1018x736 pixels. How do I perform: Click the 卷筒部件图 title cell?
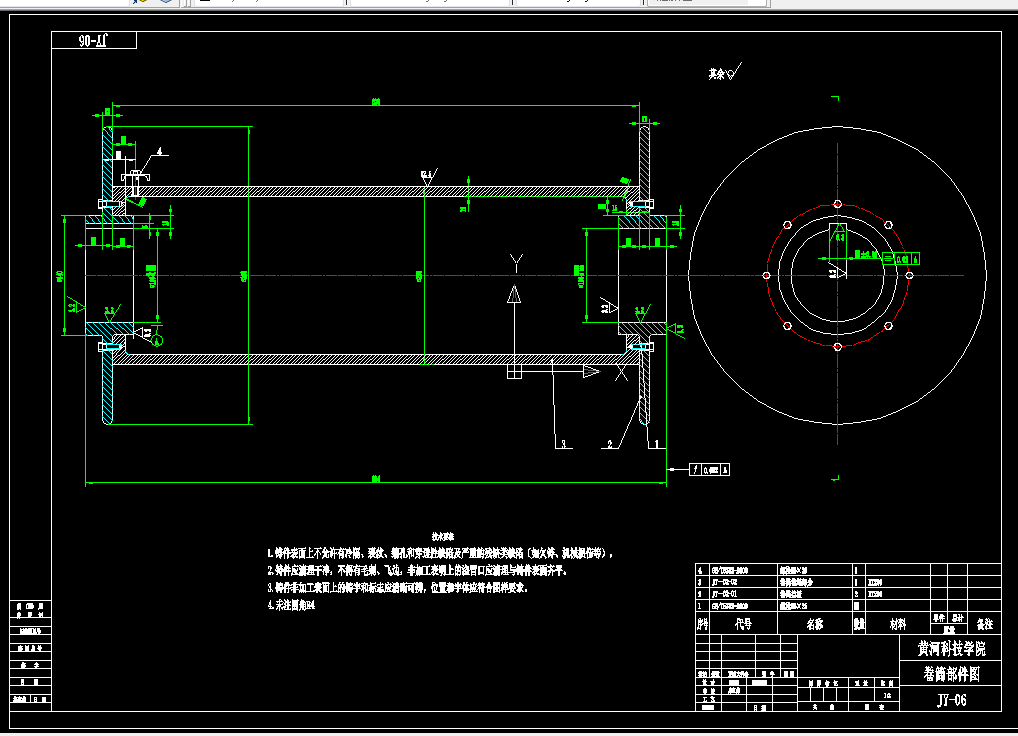tap(950, 674)
